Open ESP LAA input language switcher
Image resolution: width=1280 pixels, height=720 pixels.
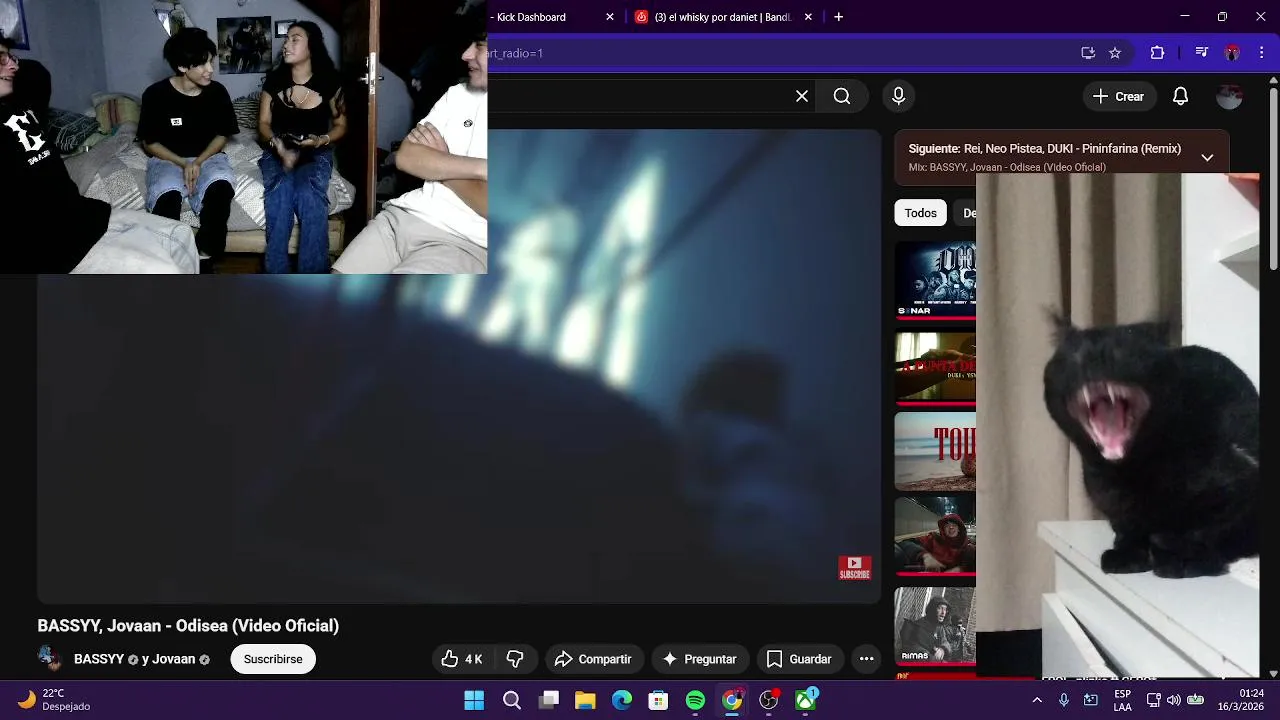pyautogui.click(x=1123, y=700)
